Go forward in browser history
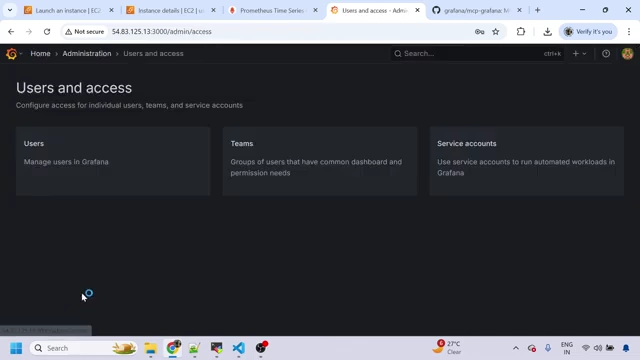 29,31
